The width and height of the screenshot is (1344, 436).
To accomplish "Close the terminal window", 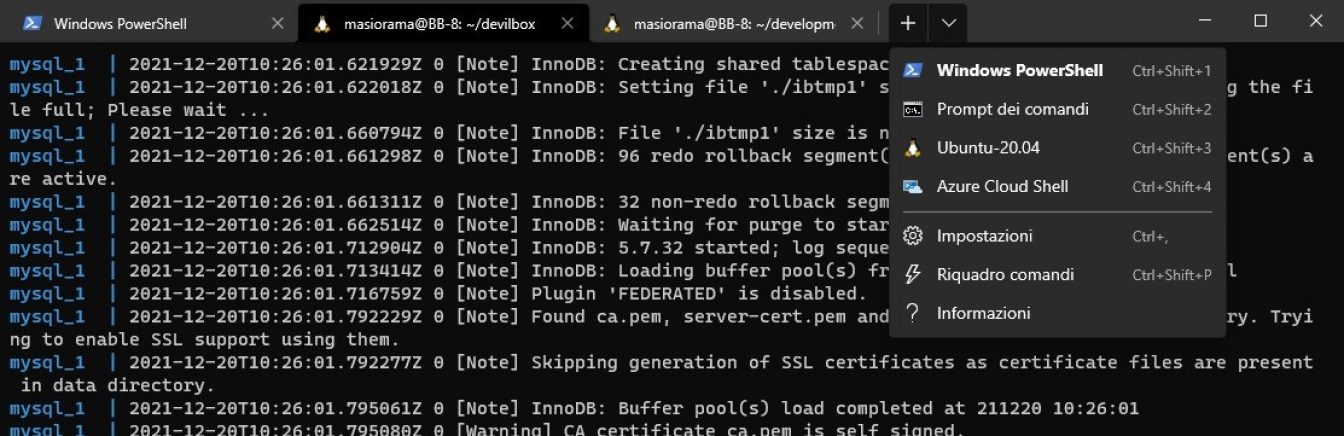I will click(x=1315, y=21).
